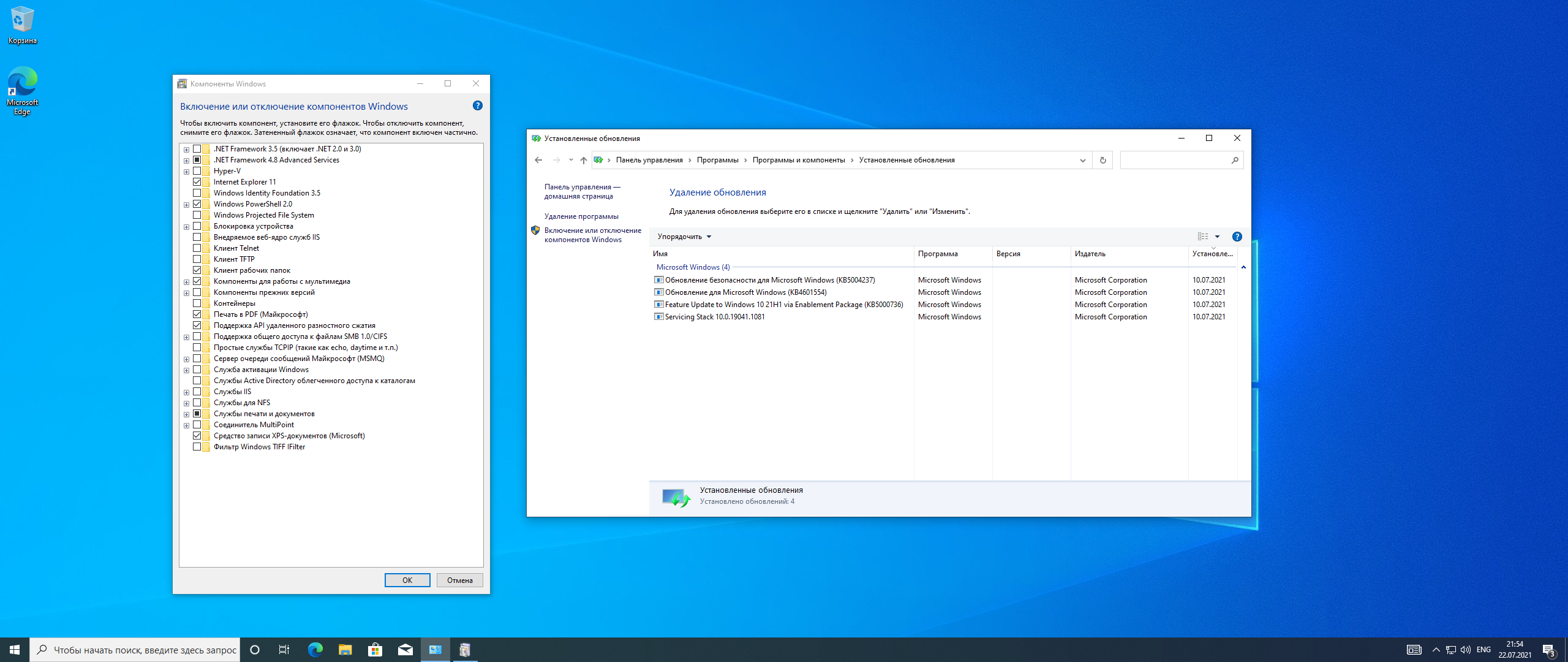Refresh the installed updates list

(1102, 160)
